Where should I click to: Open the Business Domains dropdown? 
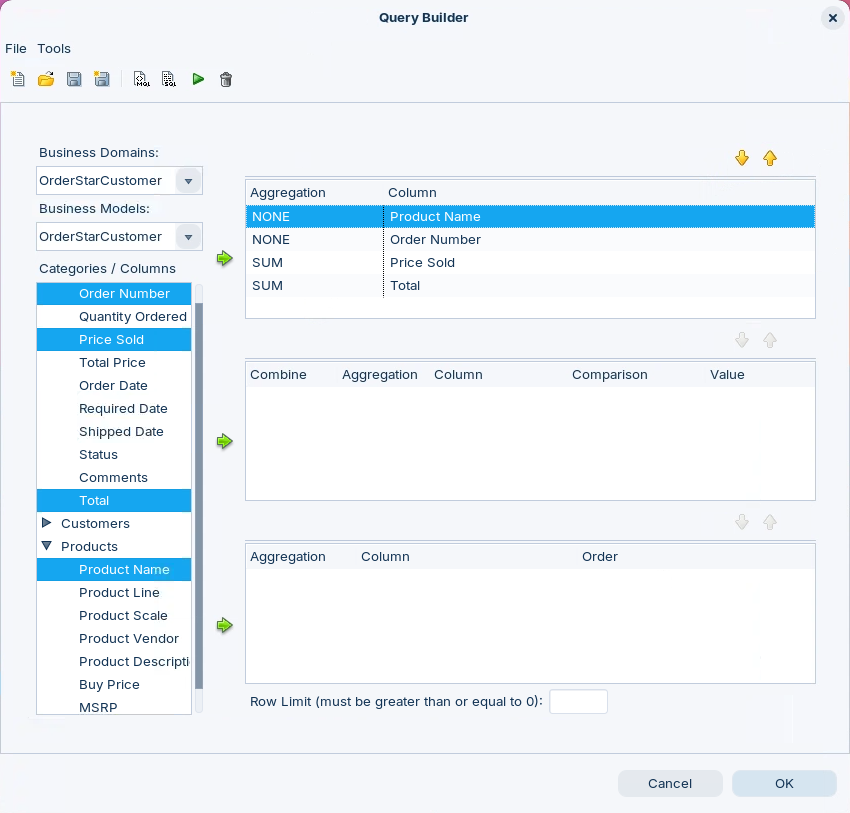187,181
